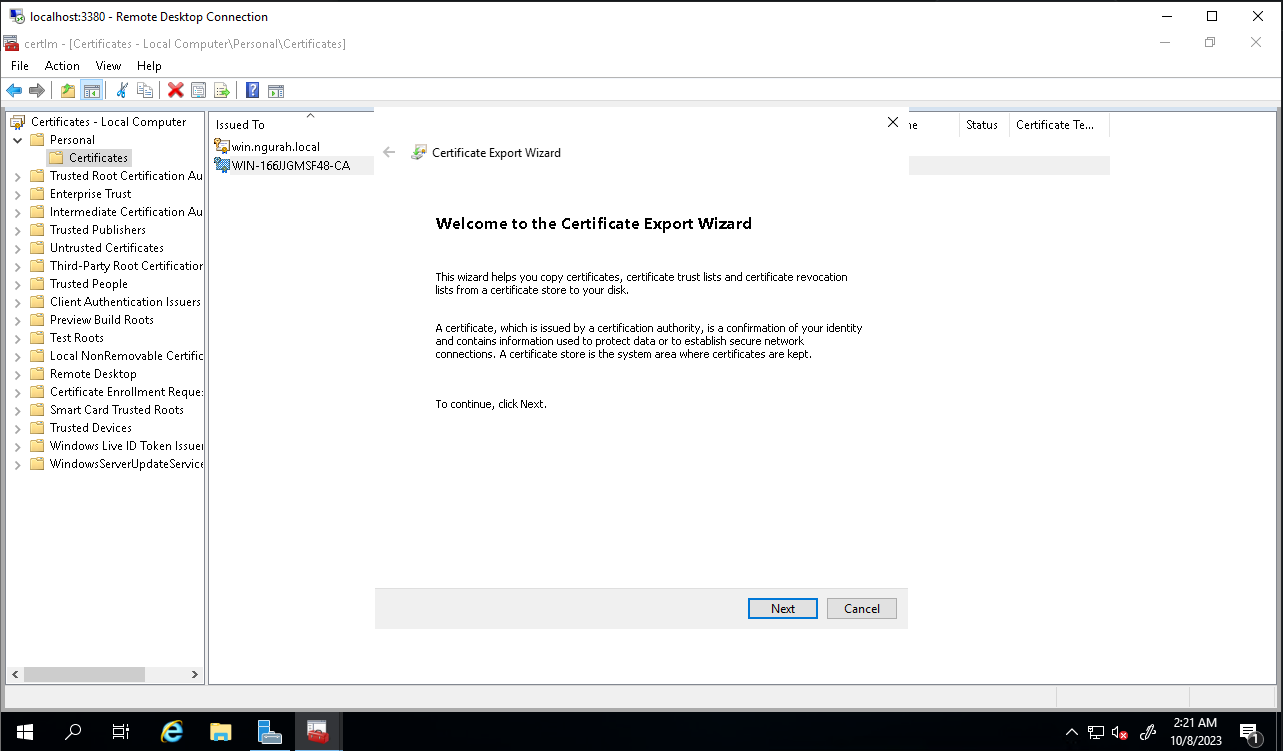1283x751 pixels.
Task: Toggle Show/Hide Console Tree toolbar button
Action: (91, 91)
